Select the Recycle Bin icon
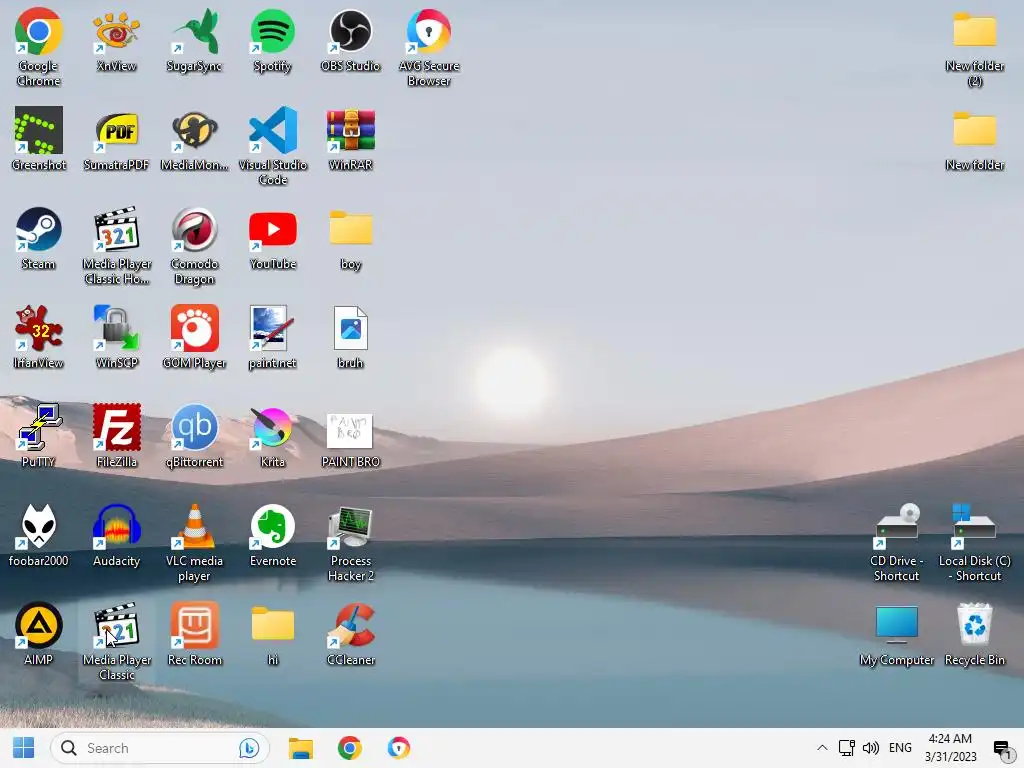This screenshot has height=768, width=1024. coord(974,625)
